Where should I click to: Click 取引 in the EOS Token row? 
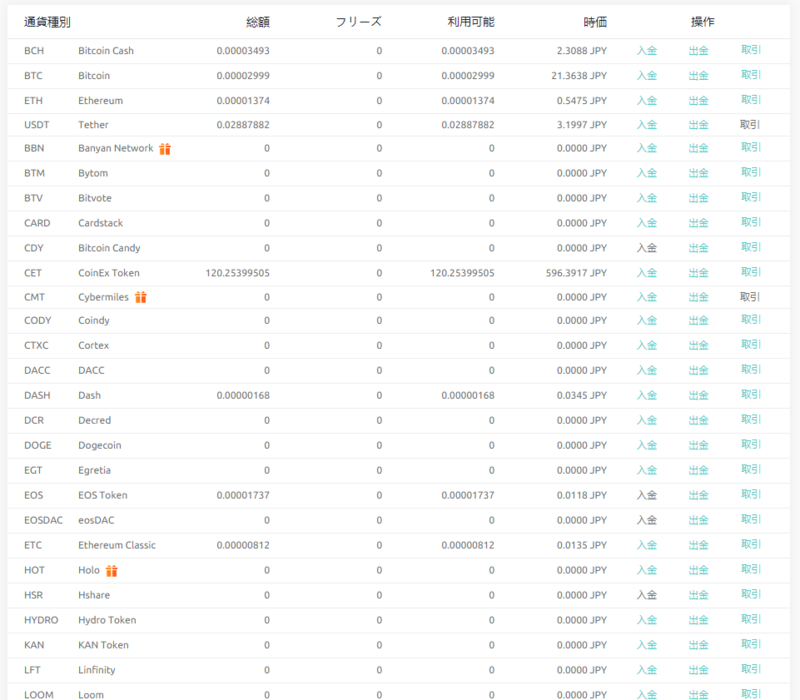click(751, 495)
